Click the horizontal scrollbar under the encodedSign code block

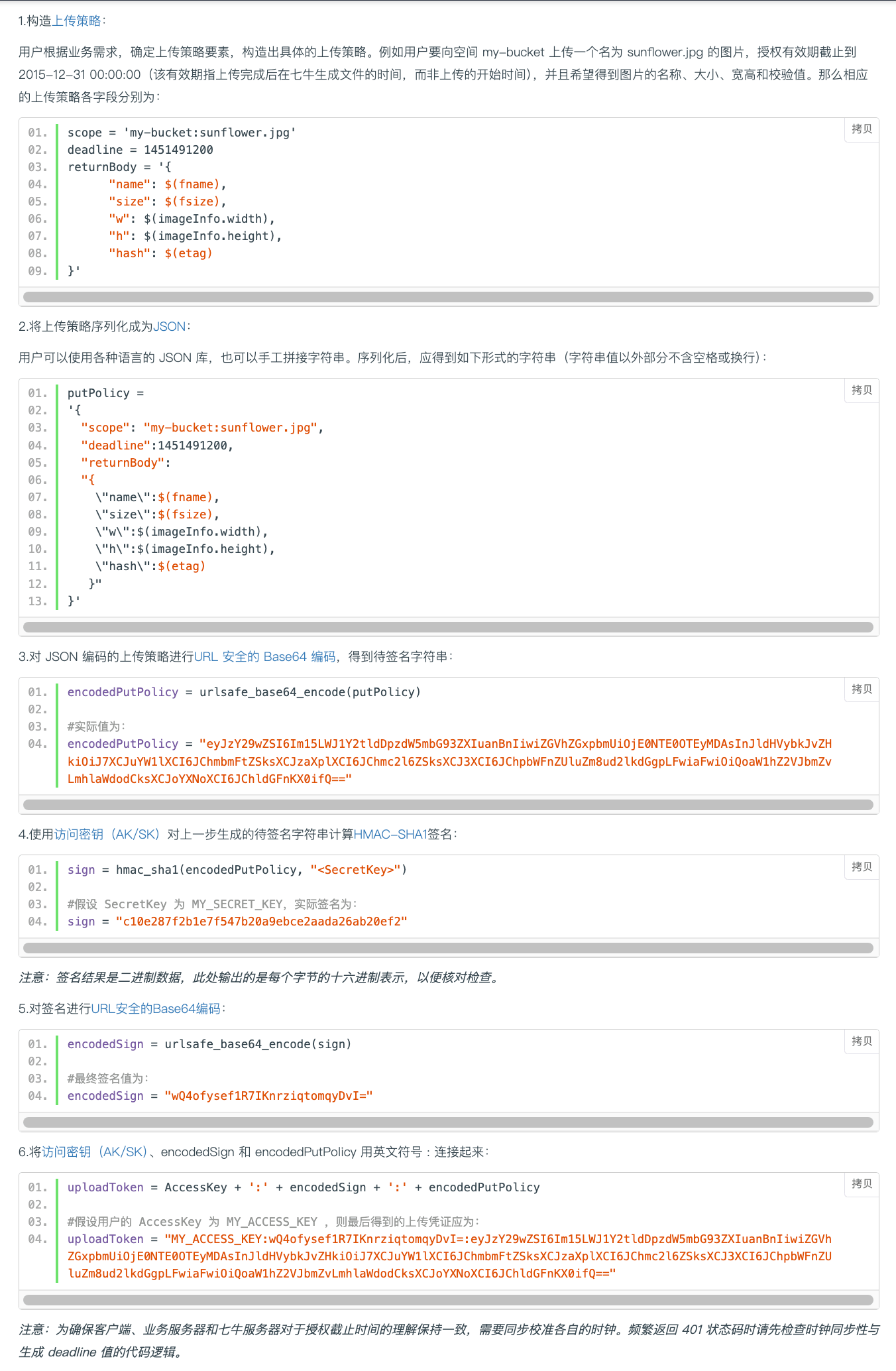(x=448, y=1122)
